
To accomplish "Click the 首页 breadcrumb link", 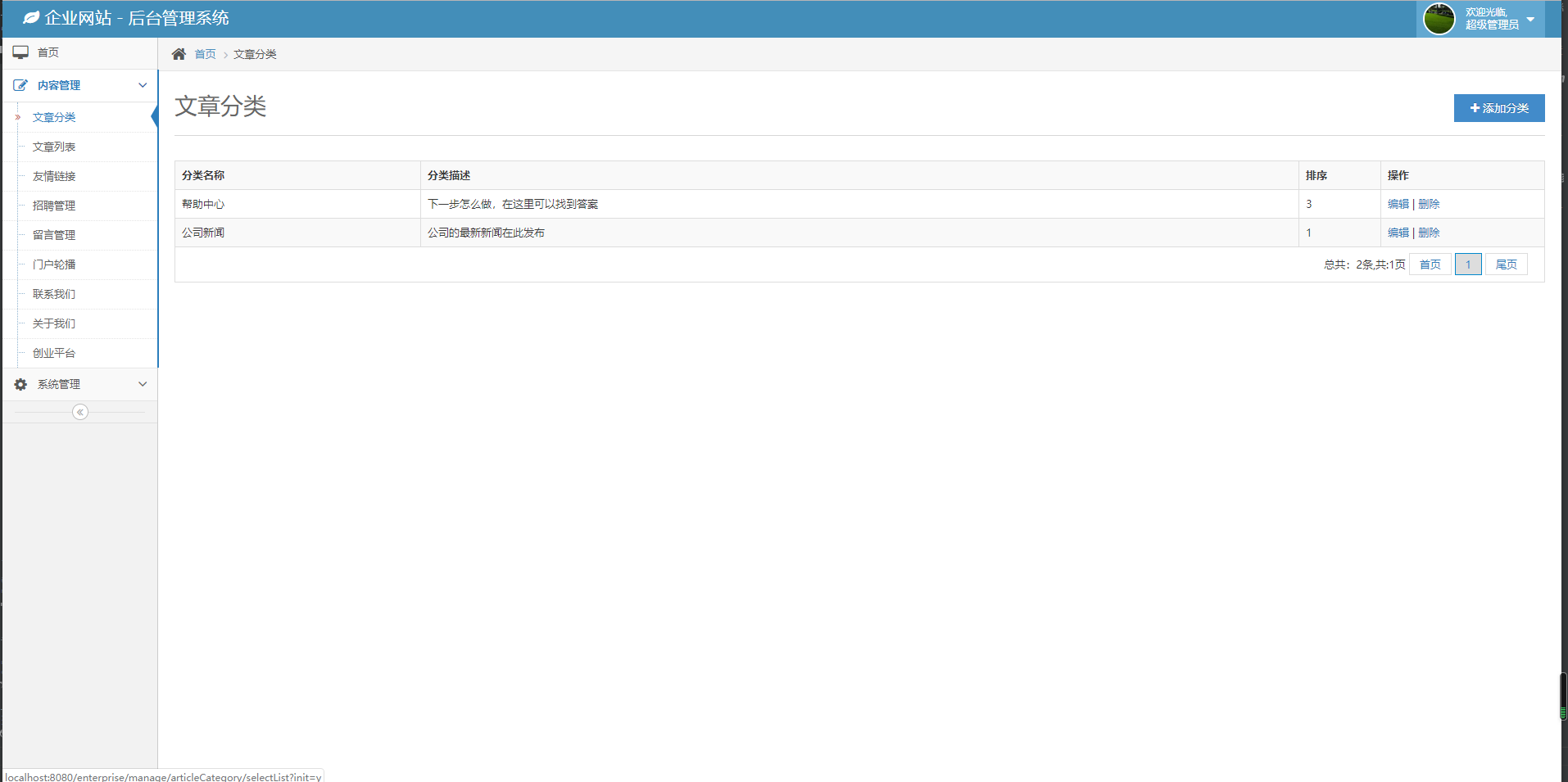I will pos(205,54).
